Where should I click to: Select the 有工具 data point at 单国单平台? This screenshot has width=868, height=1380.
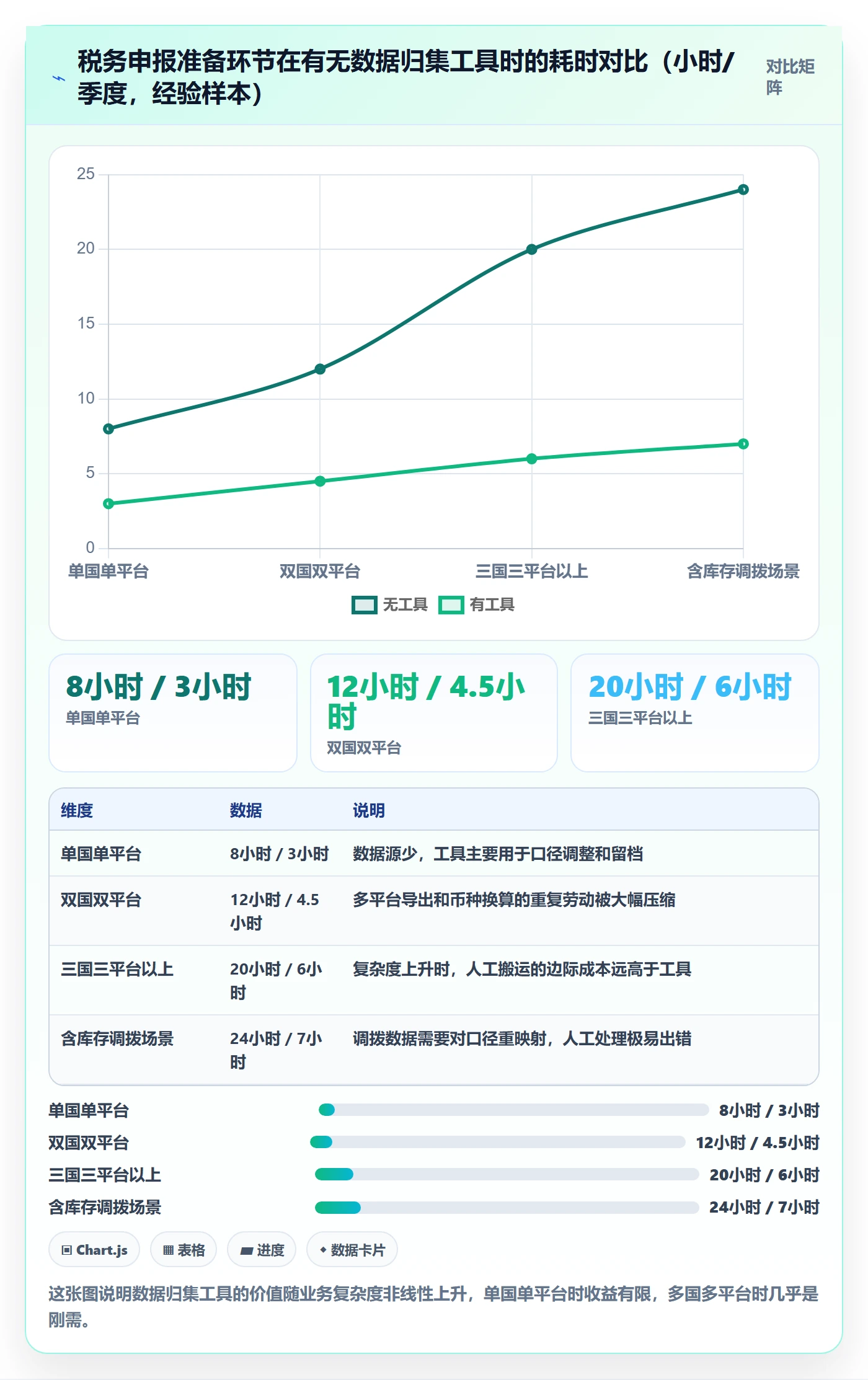[x=108, y=503]
